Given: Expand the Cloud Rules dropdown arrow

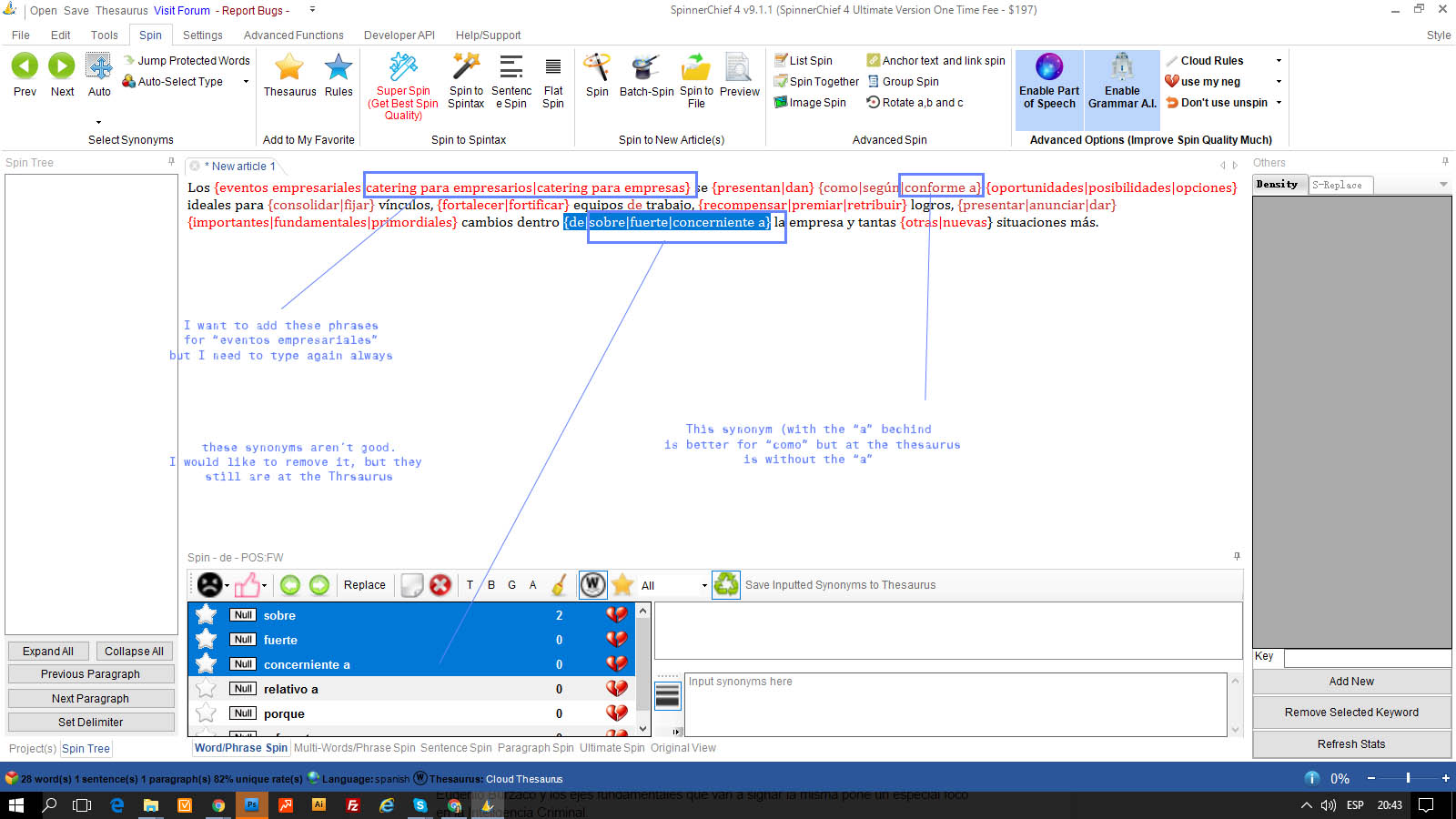Looking at the screenshot, I should tap(1279, 61).
